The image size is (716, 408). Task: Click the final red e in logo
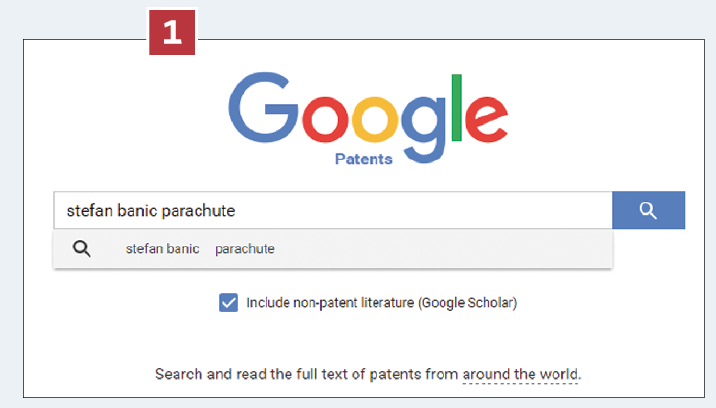(x=486, y=119)
